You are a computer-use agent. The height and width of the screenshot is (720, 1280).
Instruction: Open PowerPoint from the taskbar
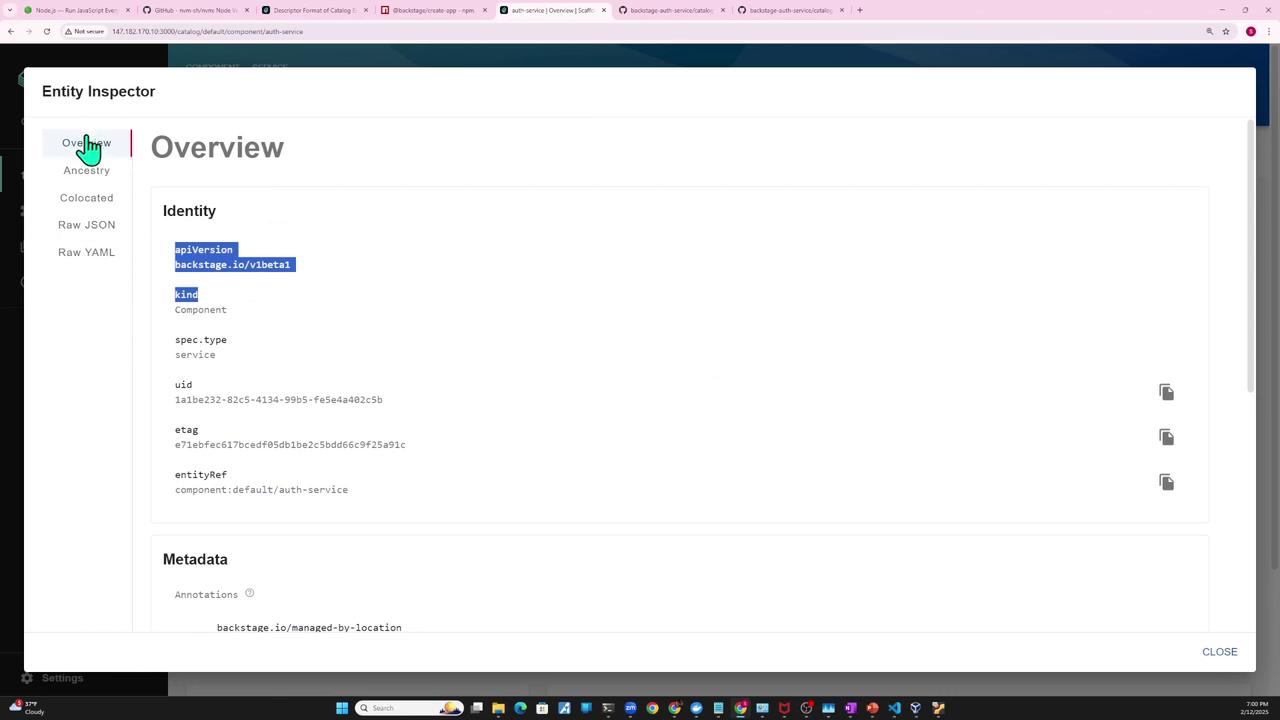tap(872, 708)
